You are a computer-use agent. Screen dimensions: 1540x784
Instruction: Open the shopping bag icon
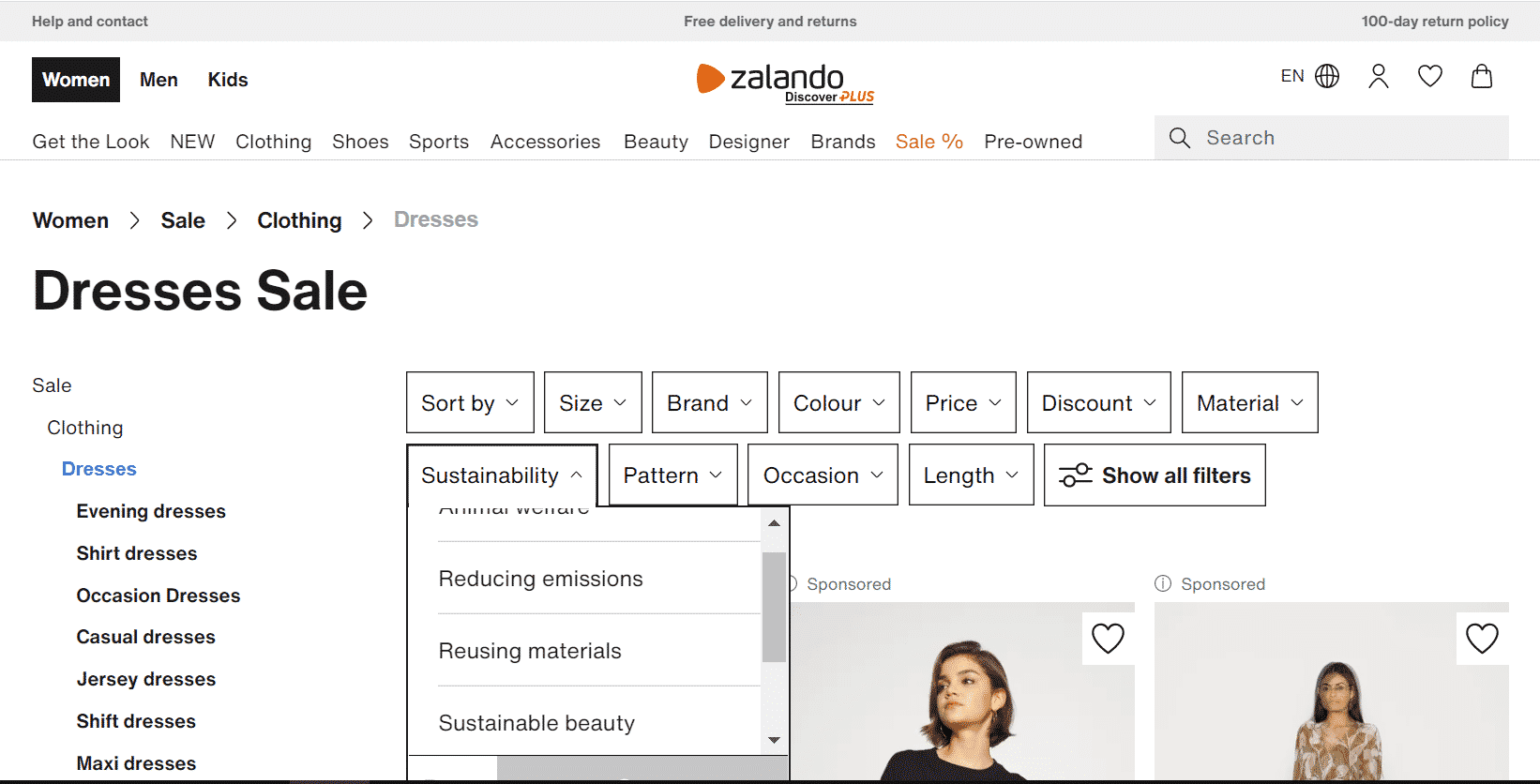[x=1482, y=76]
